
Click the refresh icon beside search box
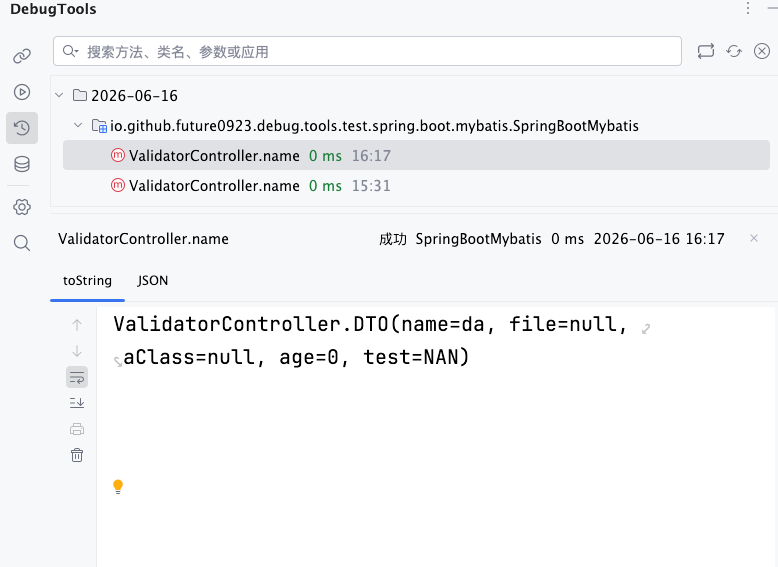(734, 51)
